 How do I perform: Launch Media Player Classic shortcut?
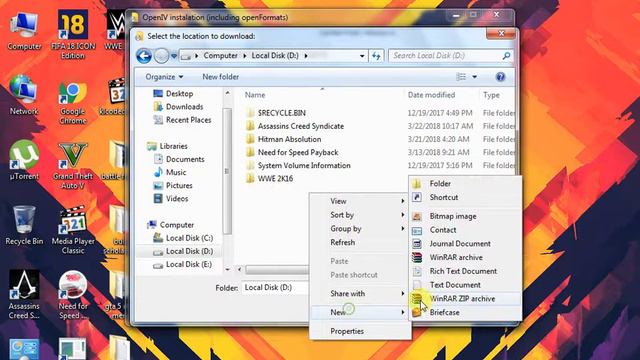[x=73, y=230]
